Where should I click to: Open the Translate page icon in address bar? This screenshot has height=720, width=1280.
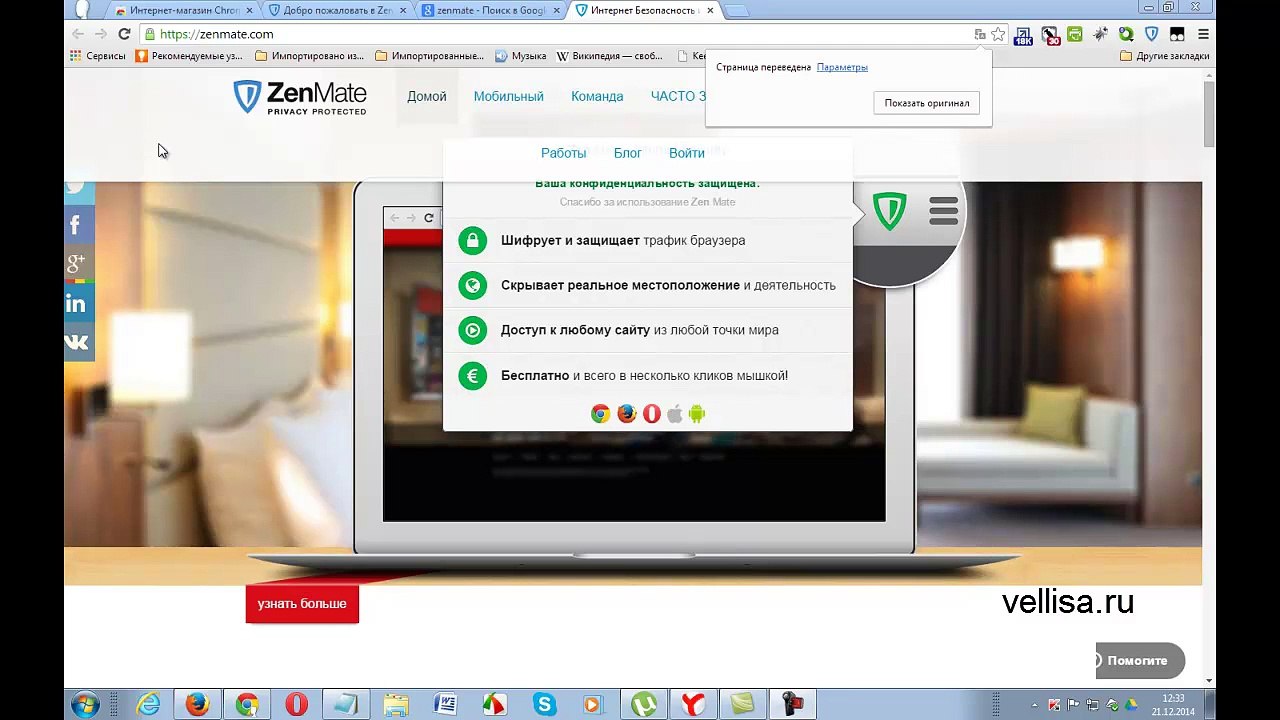(x=980, y=34)
